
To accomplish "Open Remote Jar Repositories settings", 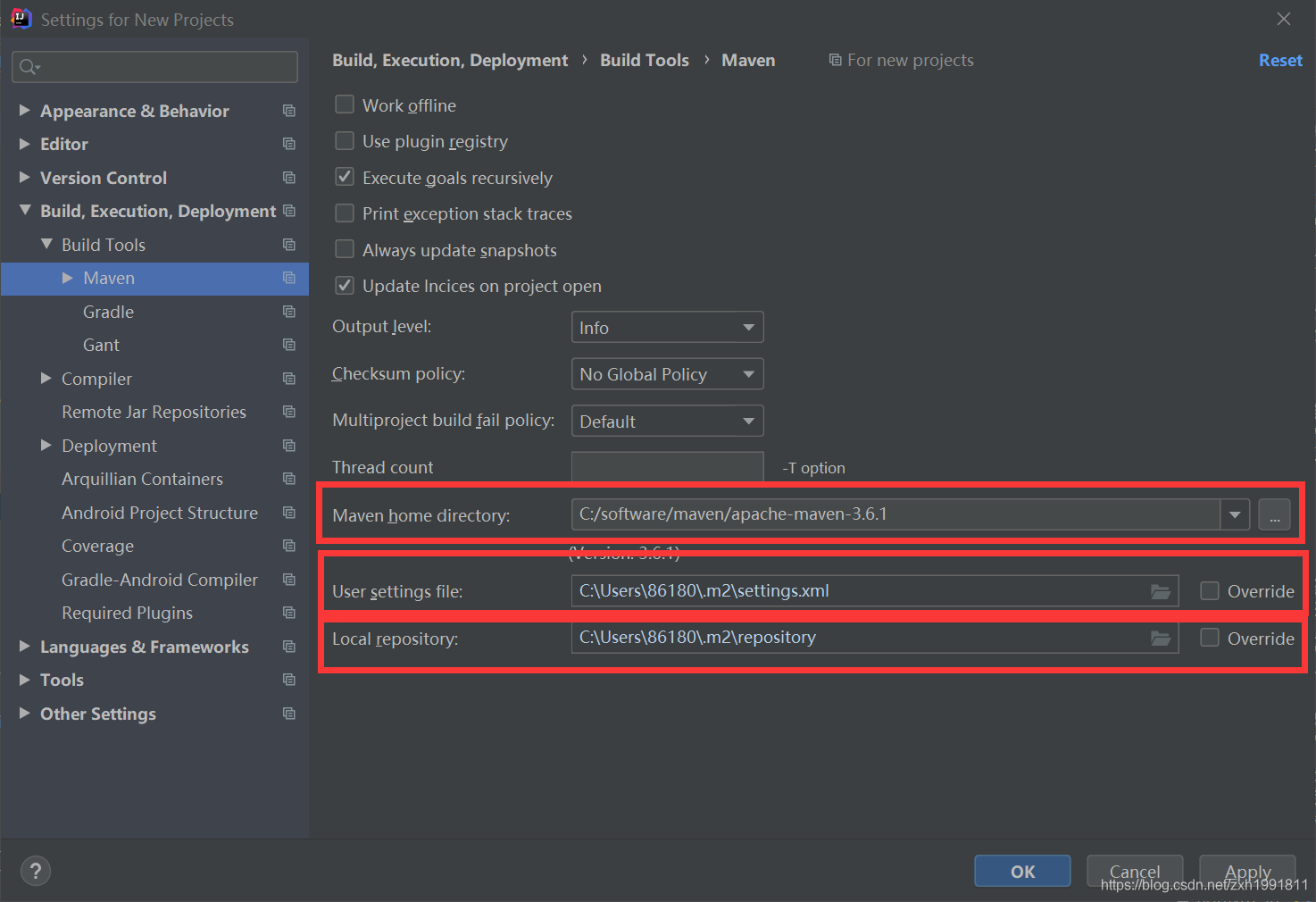I will (154, 412).
